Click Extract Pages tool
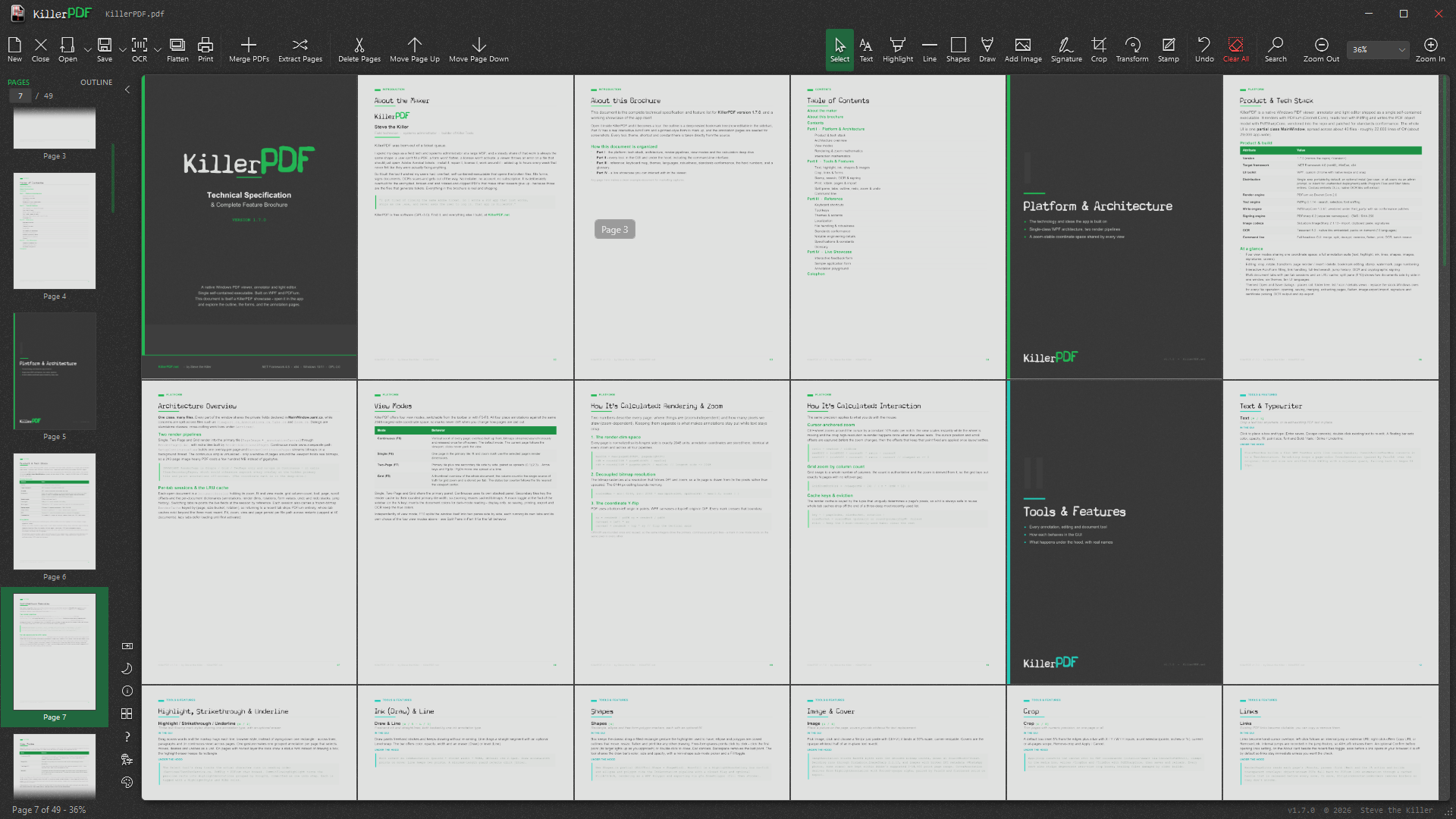Image resolution: width=1456 pixels, height=819 pixels. pyautogui.click(x=300, y=49)
